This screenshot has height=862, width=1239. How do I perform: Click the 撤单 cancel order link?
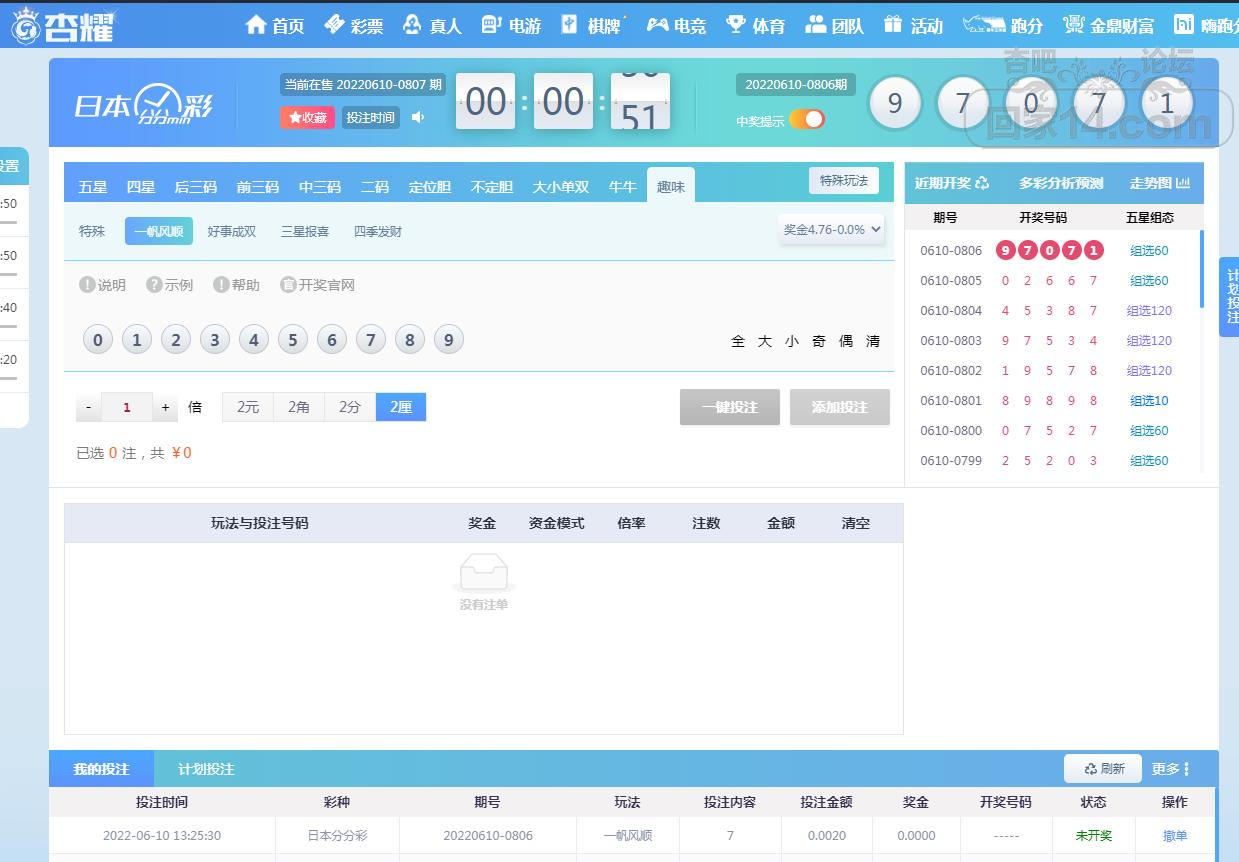tap(1174, 835)
